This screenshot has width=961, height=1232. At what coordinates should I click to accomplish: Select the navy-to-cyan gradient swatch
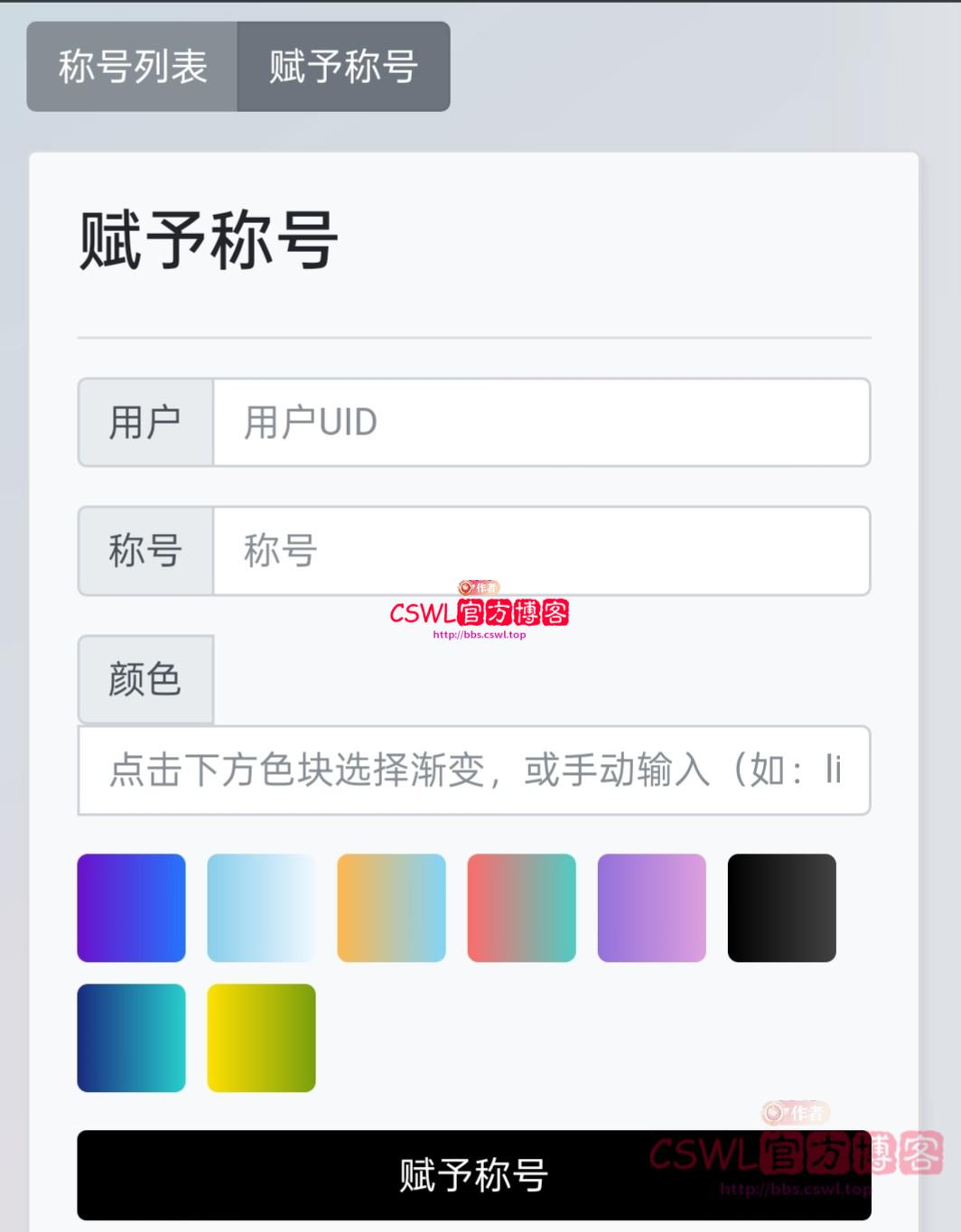pos(131,1038)
